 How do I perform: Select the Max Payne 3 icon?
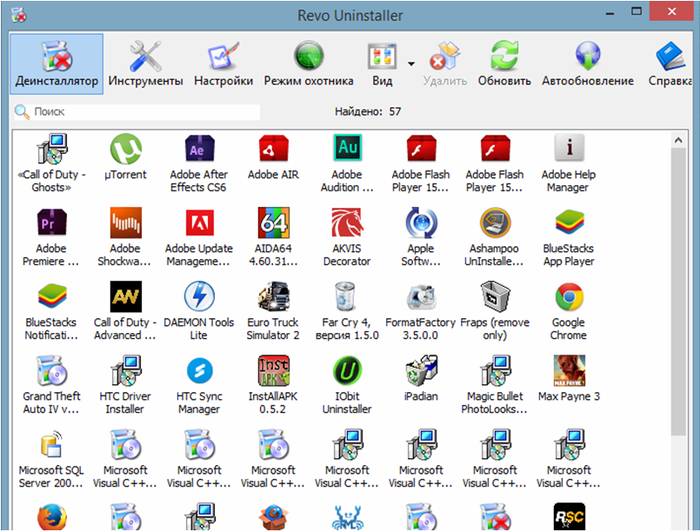pyautogui.click(x=568, y=371)
